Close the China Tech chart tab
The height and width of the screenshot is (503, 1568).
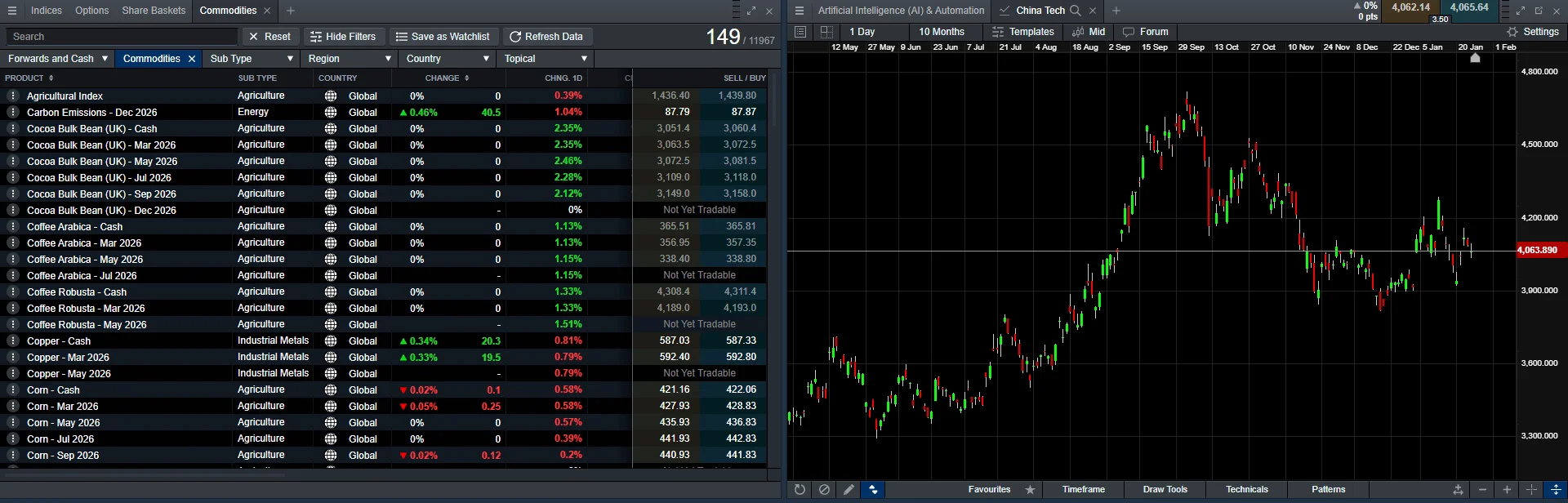click(x=1093, y=11)
